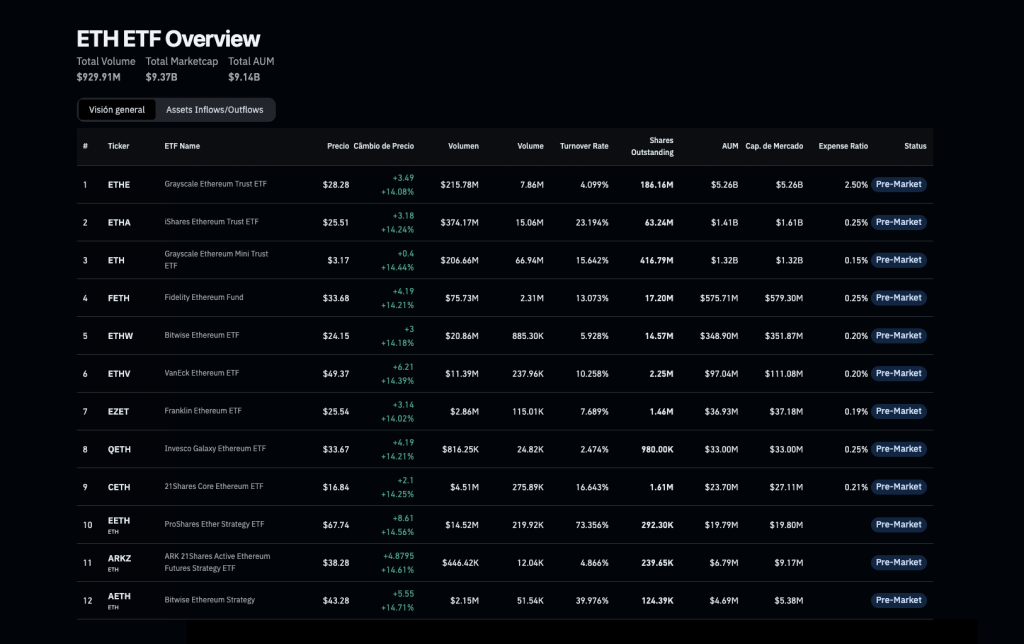Image resolution: width=1024 pixels, height=644 pixels.
Task: Click Pre-Market badge in the ETHE row
Action: (898, 185)
